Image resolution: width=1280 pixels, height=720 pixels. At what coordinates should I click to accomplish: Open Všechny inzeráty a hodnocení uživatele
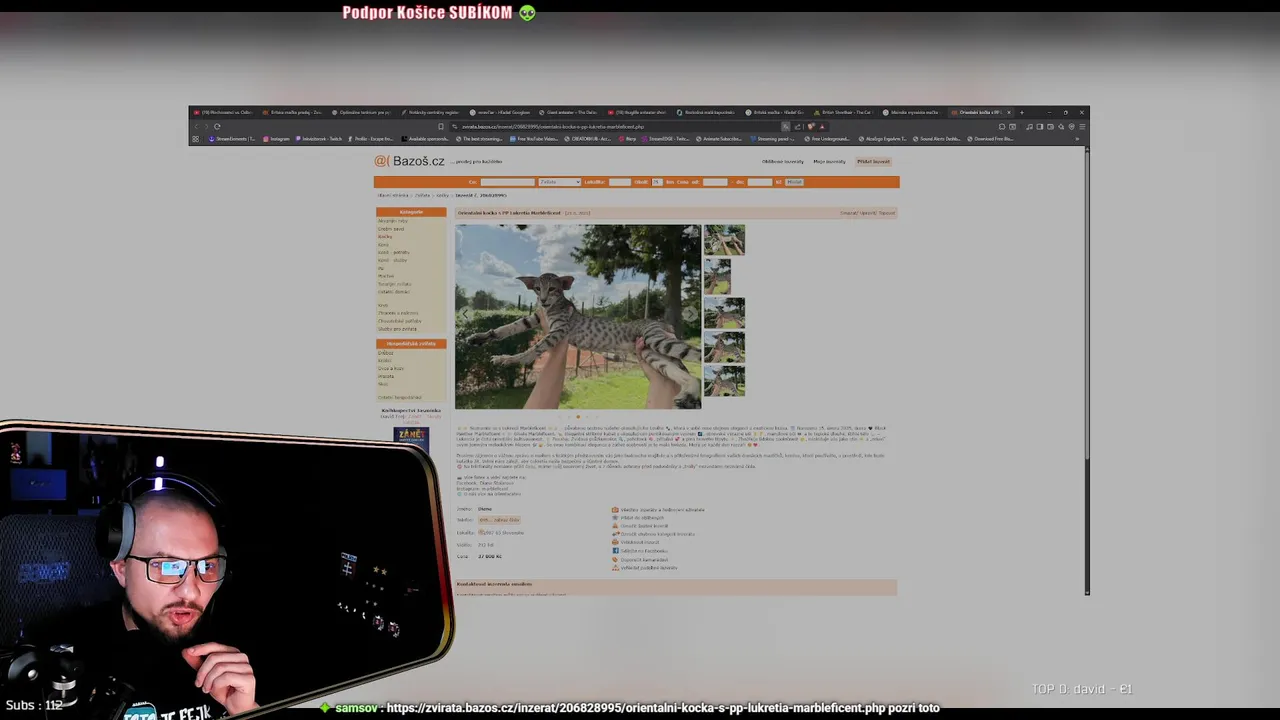pyautogui.click(x=662, y=510)
